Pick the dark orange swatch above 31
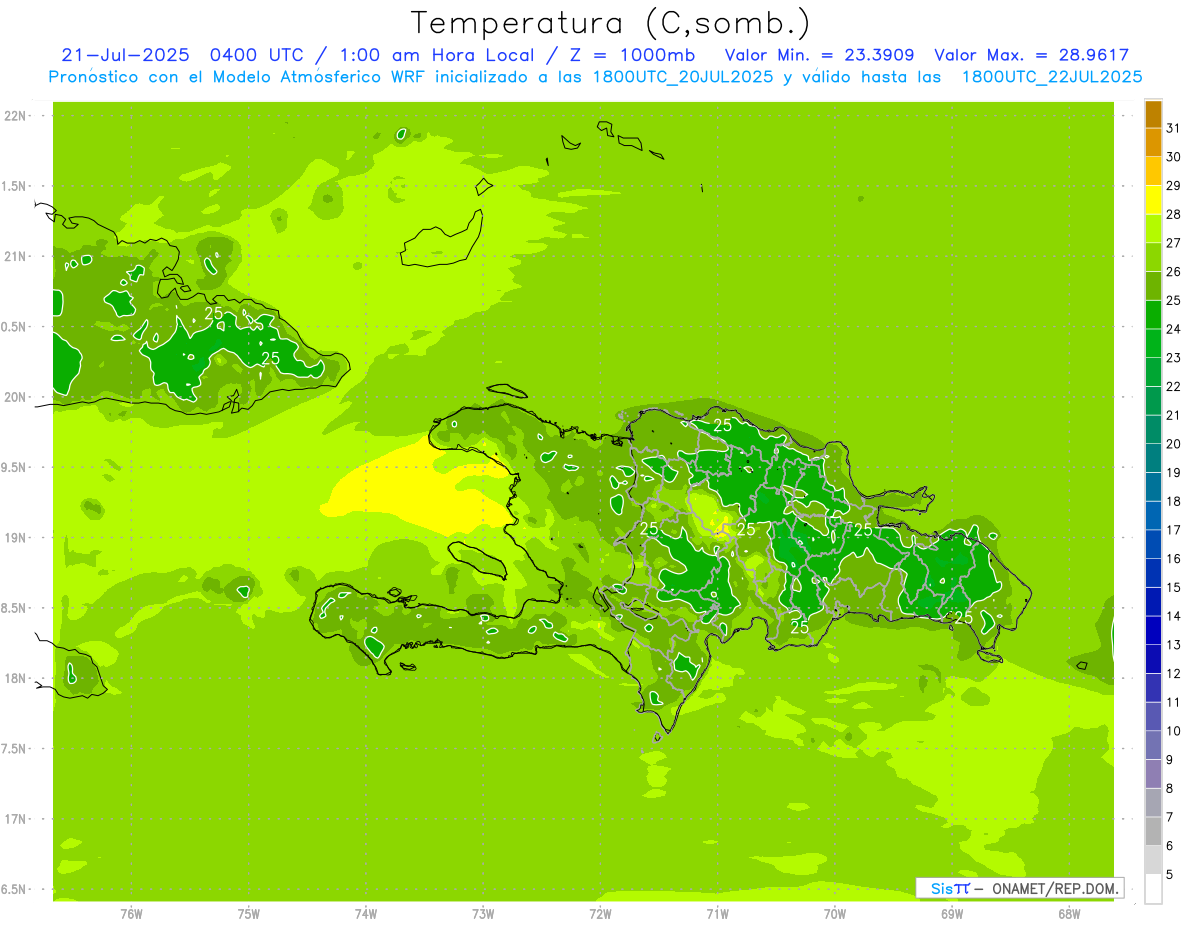 (1153, 114)
